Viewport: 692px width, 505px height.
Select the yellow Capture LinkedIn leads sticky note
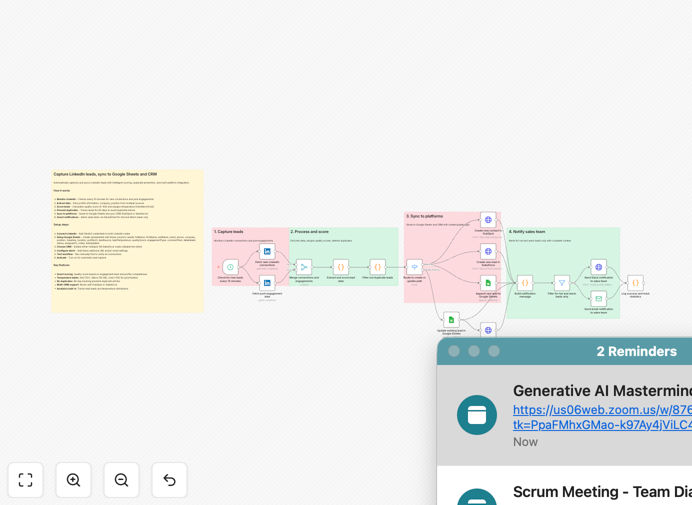point(128,241)
